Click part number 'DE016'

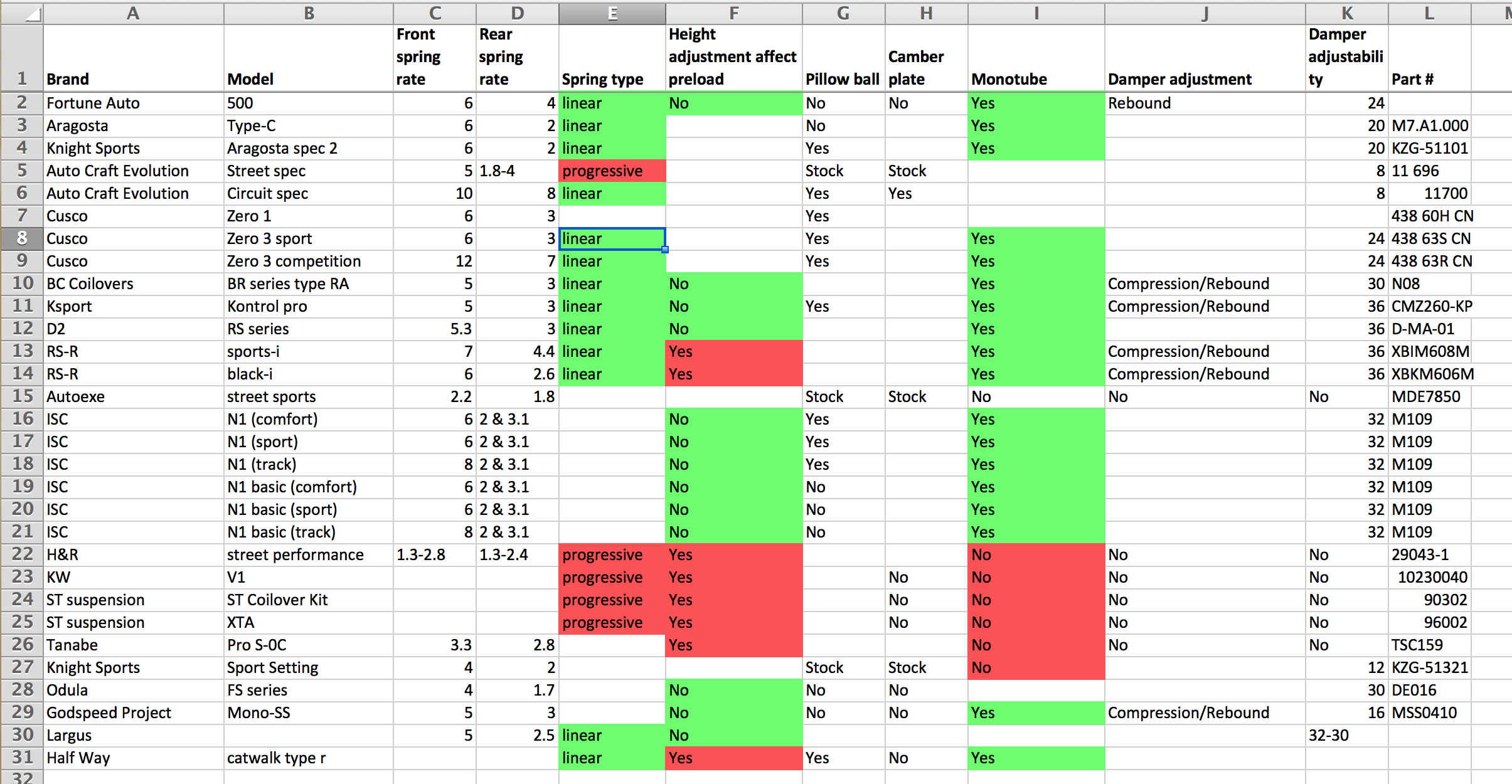point(1429,690)
